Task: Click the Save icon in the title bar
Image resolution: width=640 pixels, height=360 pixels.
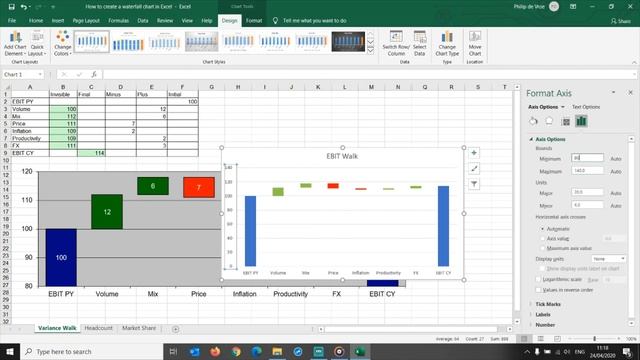Action: pos(11,7)
